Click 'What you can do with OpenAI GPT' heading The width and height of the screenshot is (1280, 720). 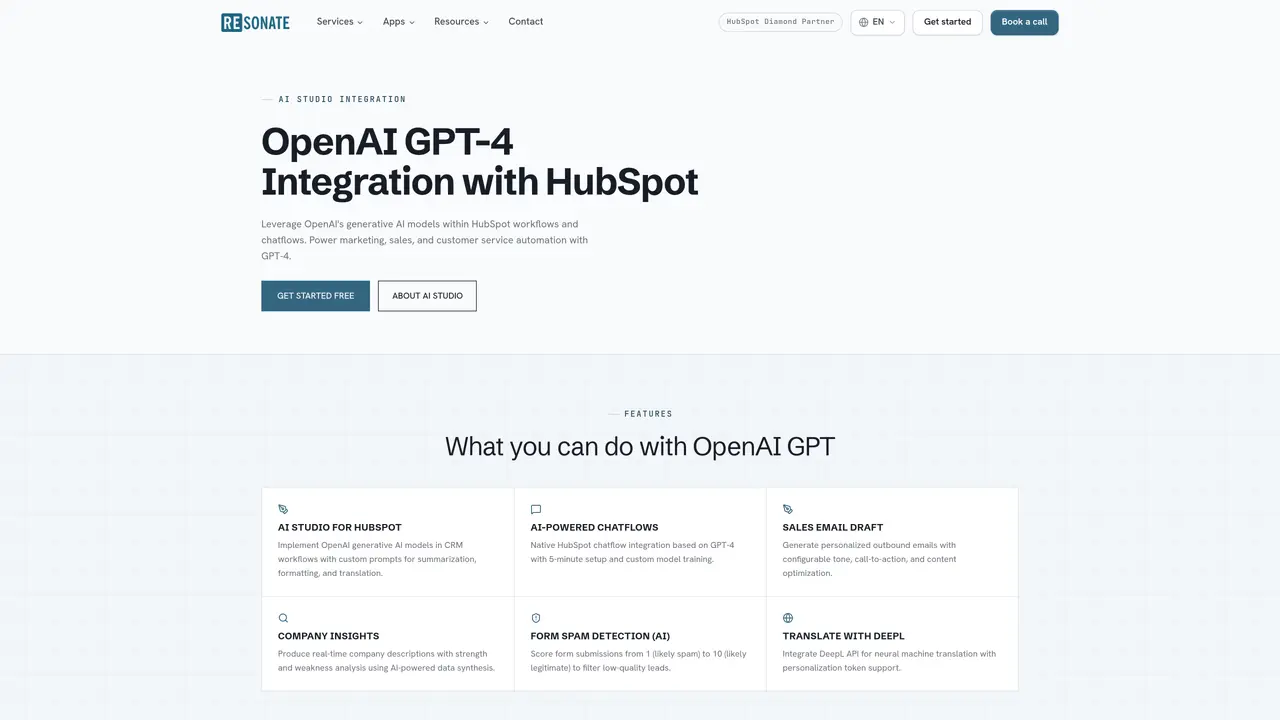[x=640, y=446]
